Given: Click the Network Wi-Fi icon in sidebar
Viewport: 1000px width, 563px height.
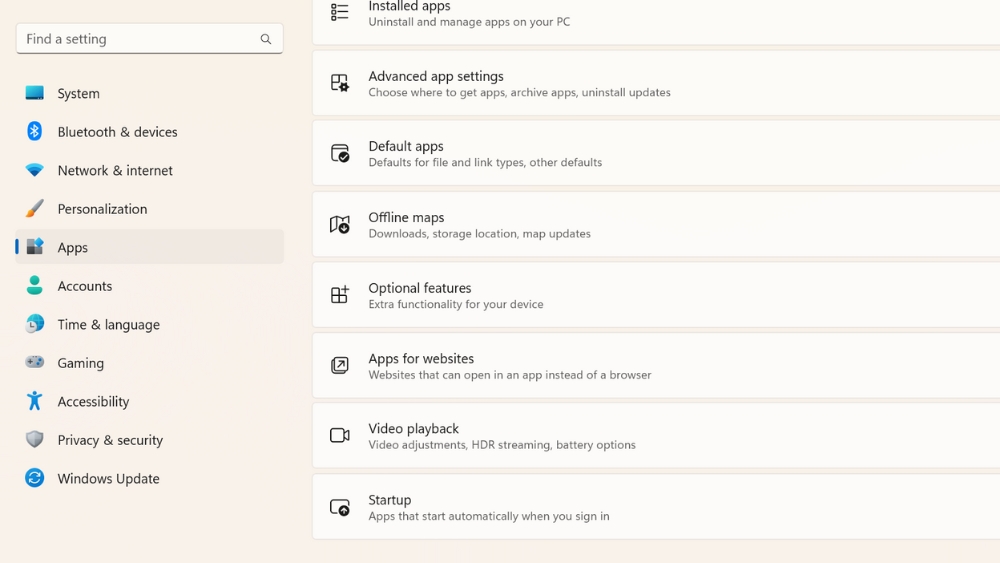Looking at the screenshot, I should coord(35,171).
